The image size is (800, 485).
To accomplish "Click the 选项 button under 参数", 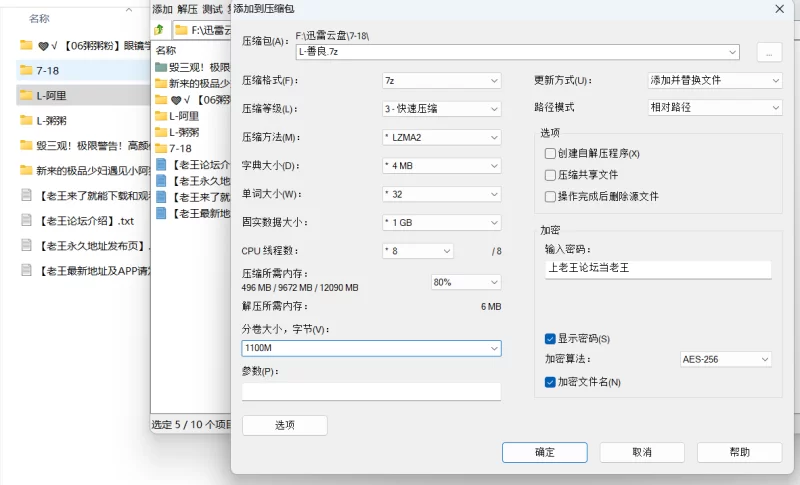I will pos(285,425).
